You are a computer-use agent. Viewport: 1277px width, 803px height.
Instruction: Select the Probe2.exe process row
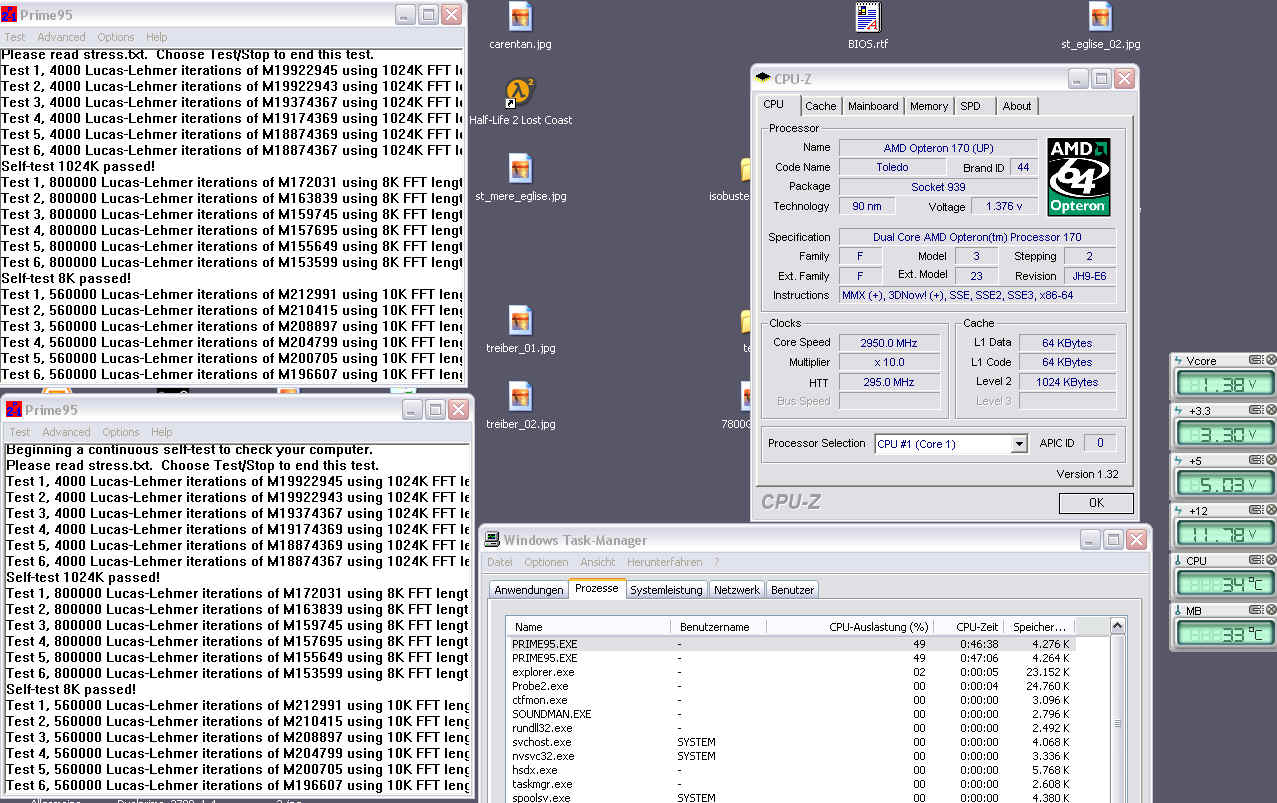(791, 686)
